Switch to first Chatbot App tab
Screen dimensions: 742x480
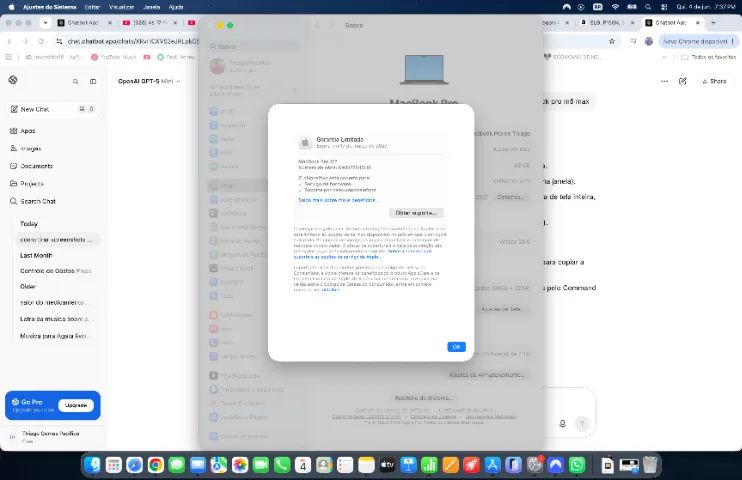pos(83,23)
